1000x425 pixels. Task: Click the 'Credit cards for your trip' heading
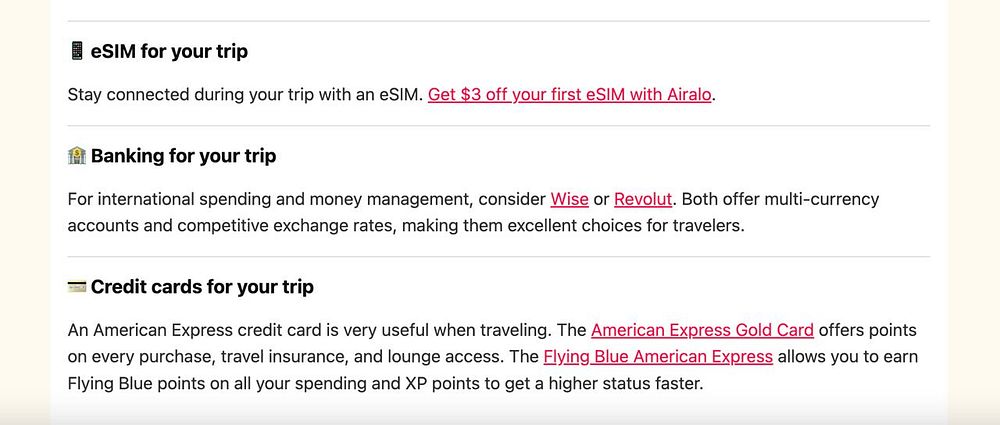(x=202, y=287)
